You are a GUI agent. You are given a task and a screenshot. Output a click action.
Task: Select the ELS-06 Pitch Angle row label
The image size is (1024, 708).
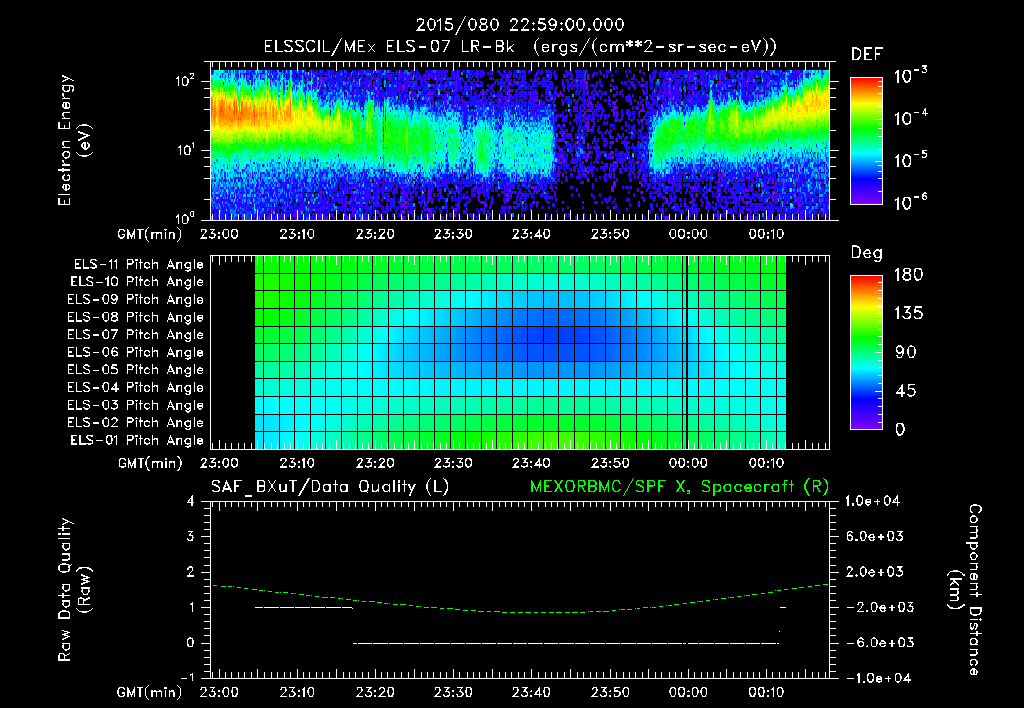[x=136, y=352]
